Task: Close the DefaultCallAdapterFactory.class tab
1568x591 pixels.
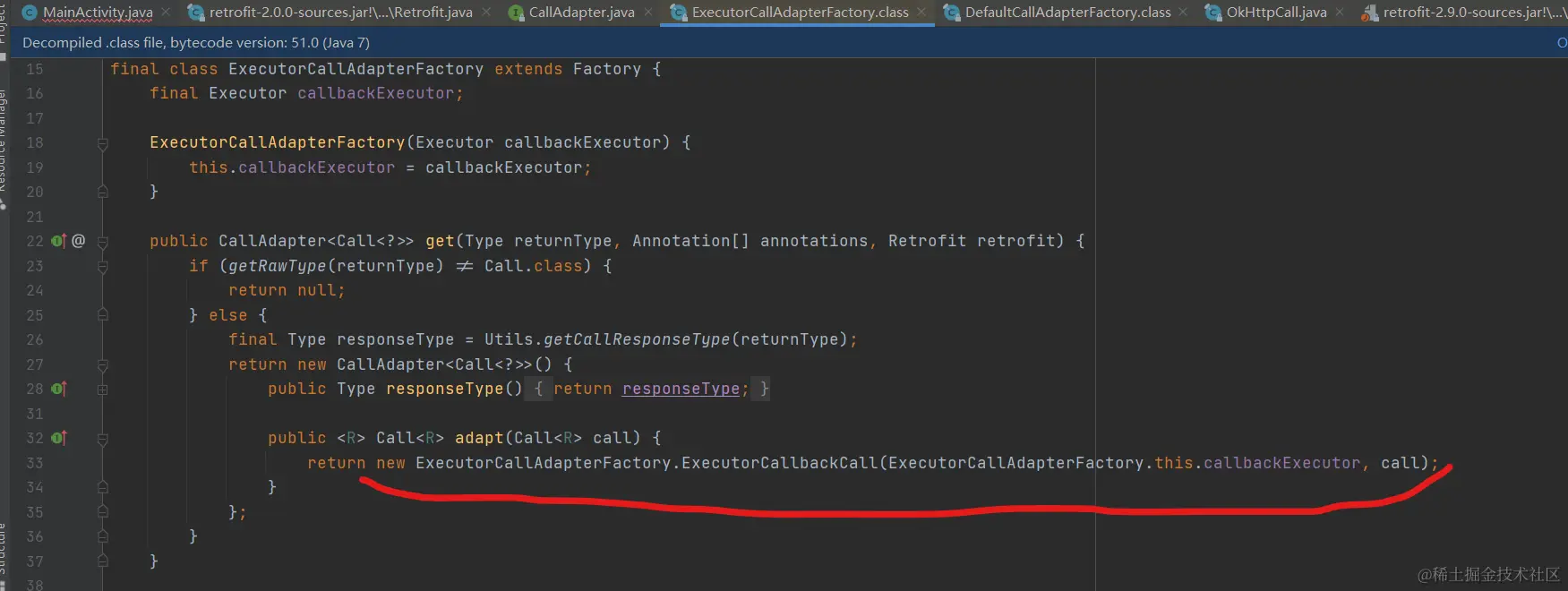Action: click(x=1184, y=13)
